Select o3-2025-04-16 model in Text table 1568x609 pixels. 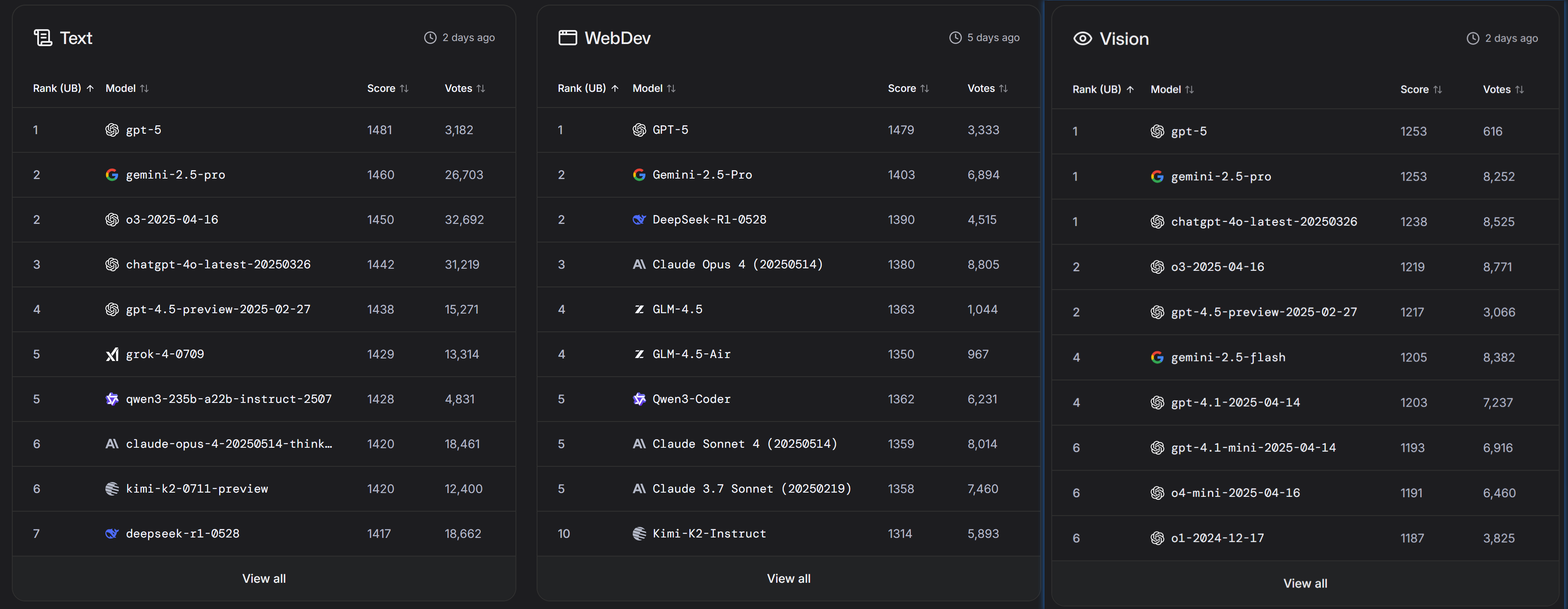click(x=172, y=220)
